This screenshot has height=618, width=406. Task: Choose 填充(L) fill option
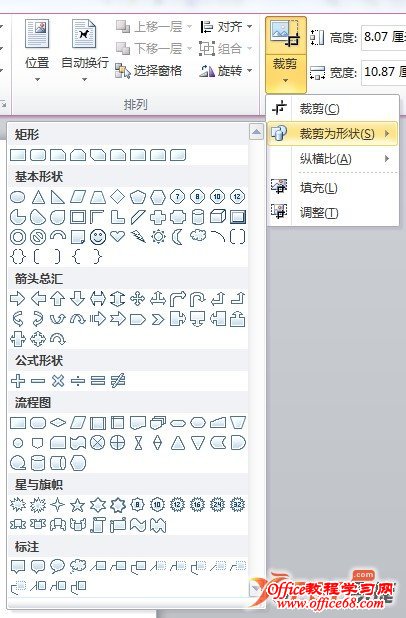click(x=333, y=188)
